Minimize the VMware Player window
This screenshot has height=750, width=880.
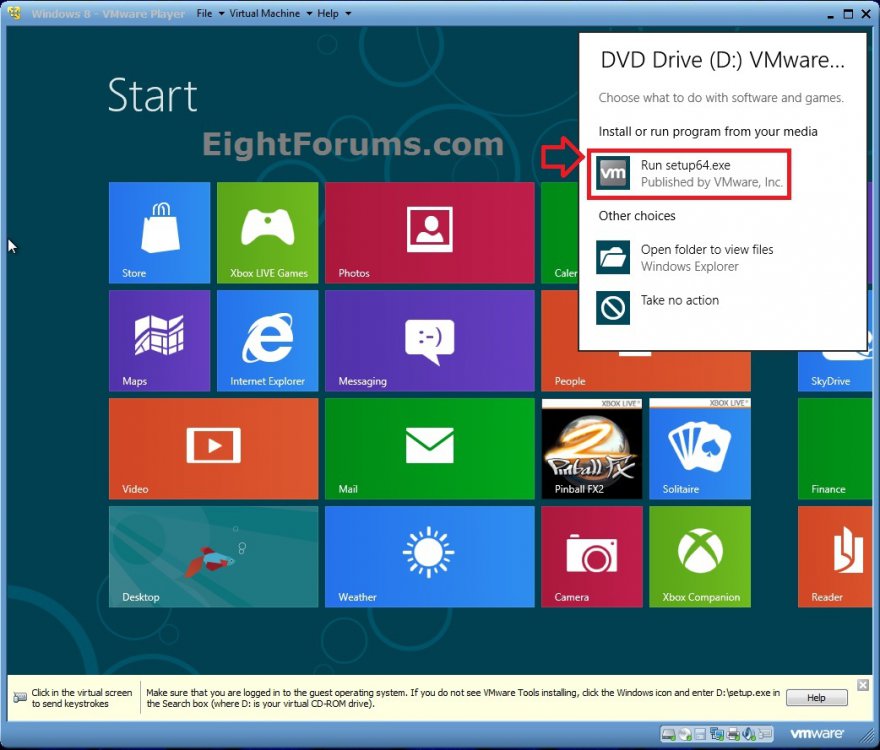[x=830, y=15]
